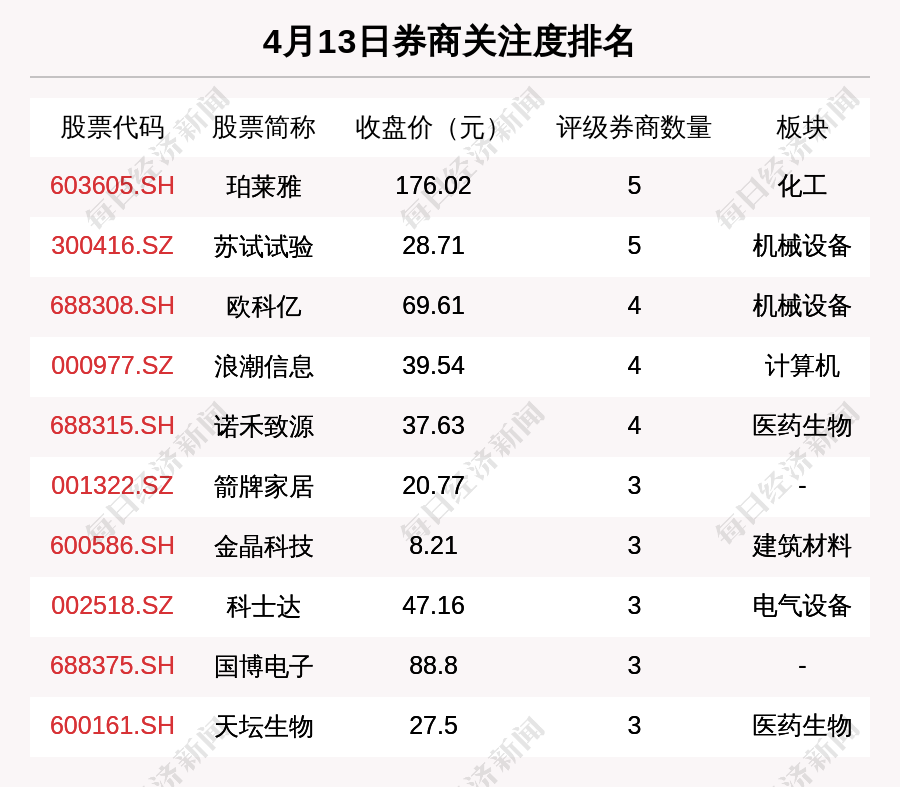Select stock name 珀莱雅
This screenshot has height=787, width=900.
263,187
